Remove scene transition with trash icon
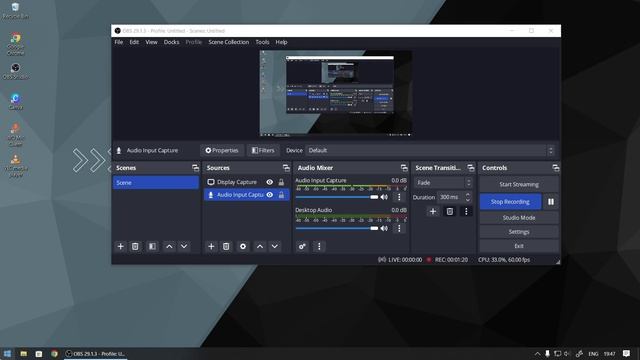 [x=449, y=211]
